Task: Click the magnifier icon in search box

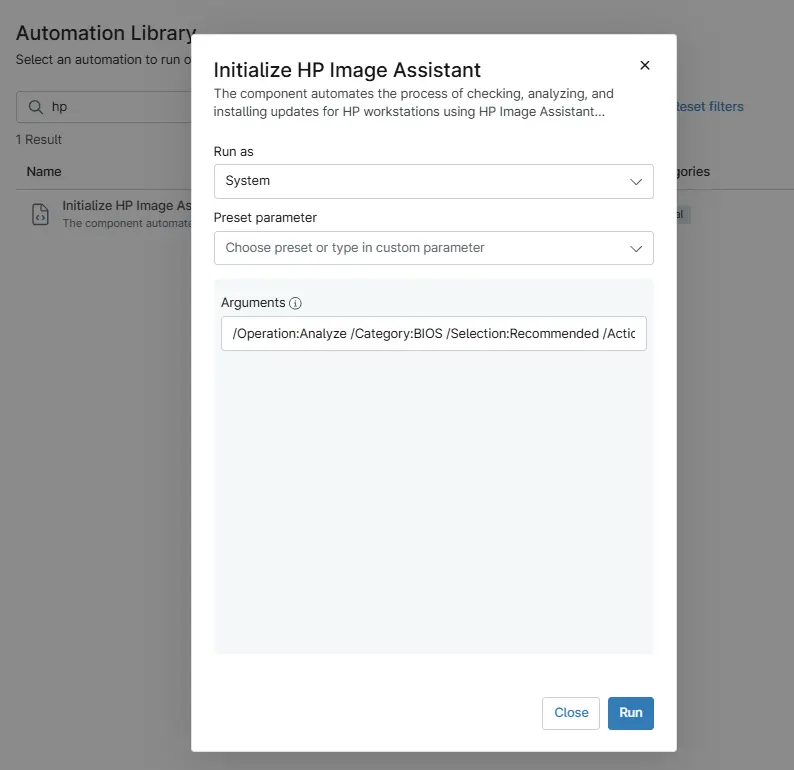Action: [35, 107]
